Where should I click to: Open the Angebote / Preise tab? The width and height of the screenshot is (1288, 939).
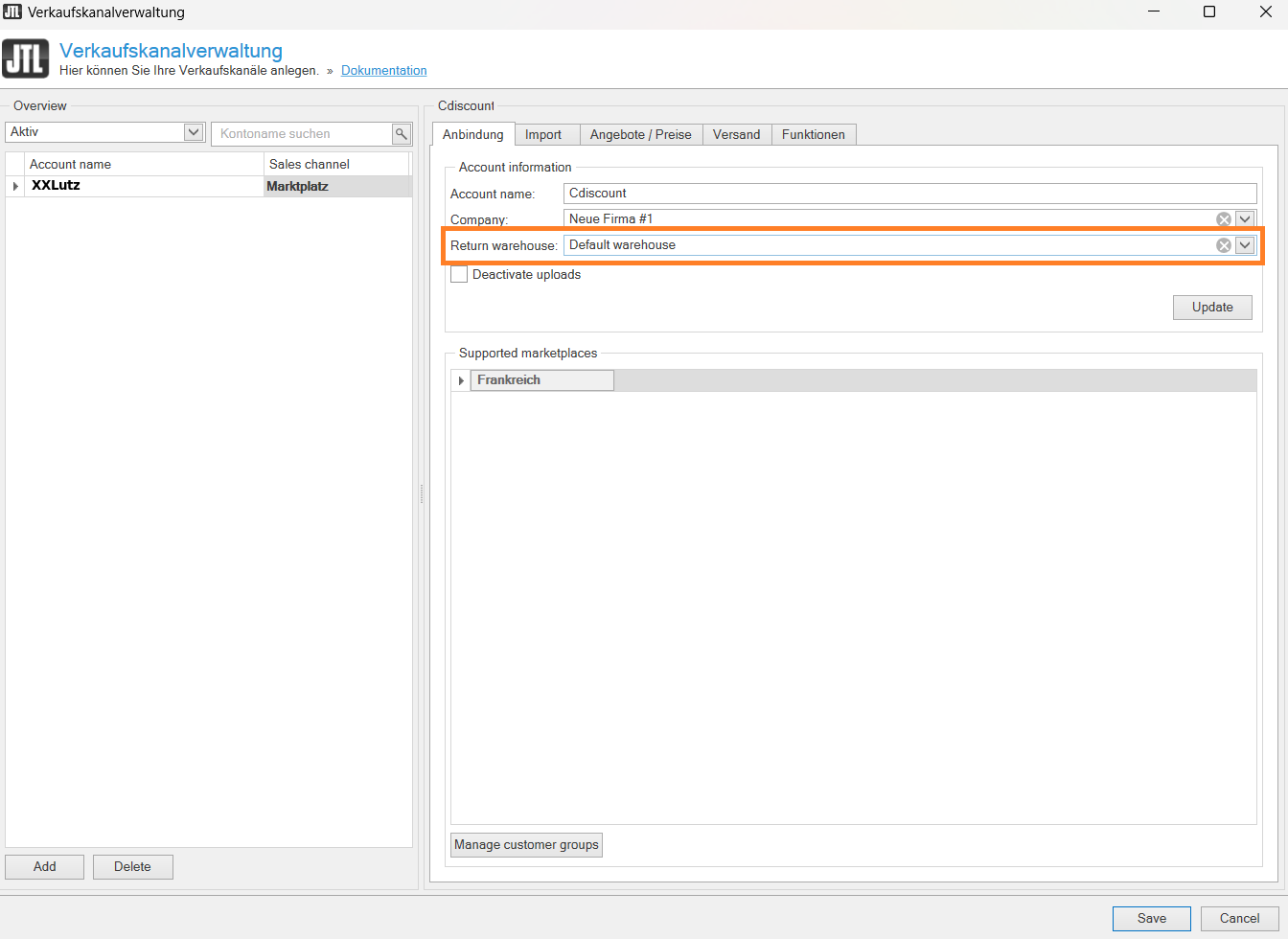pos(640,135)
